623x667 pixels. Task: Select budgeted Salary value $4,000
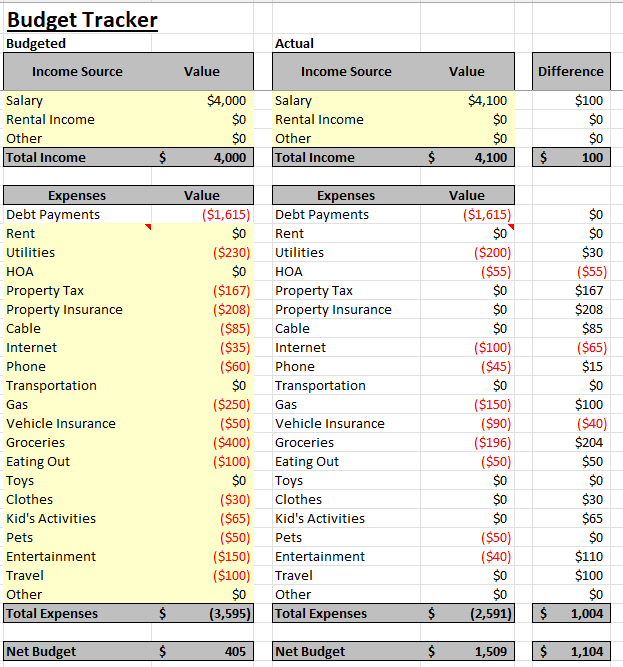click(x=226, y=100)
